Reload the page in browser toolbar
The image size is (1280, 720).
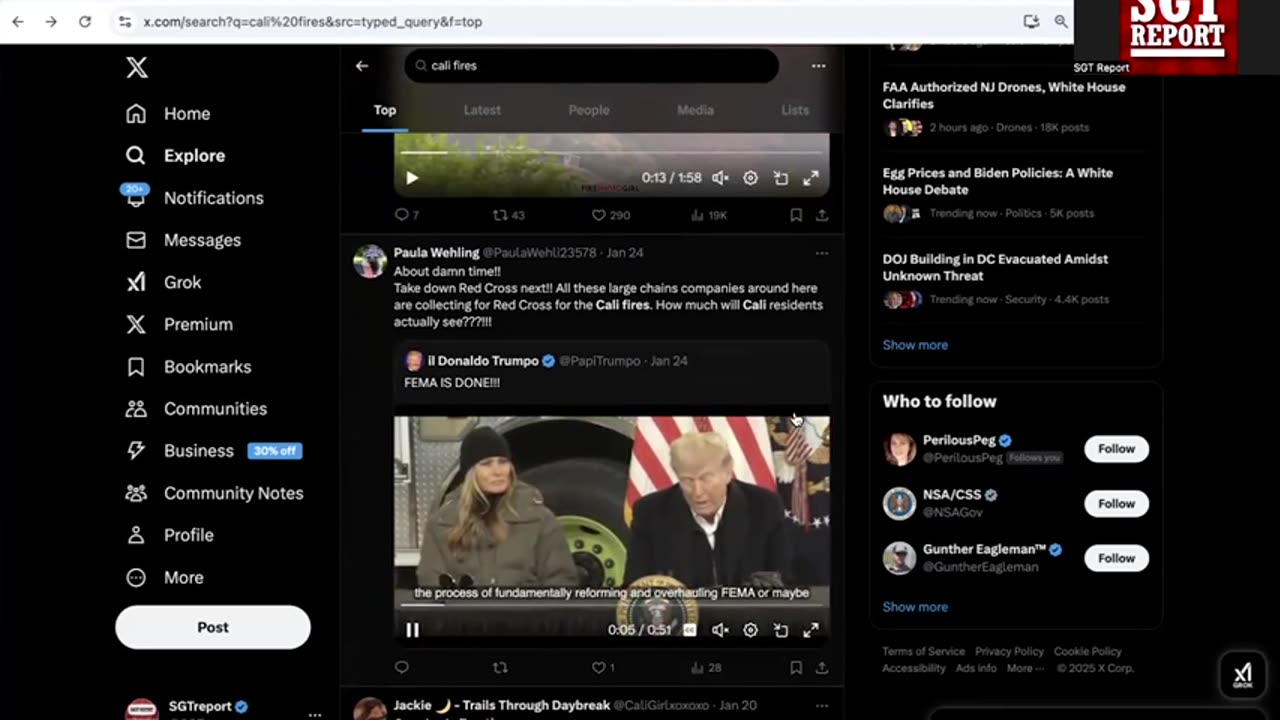coord(85,21)
